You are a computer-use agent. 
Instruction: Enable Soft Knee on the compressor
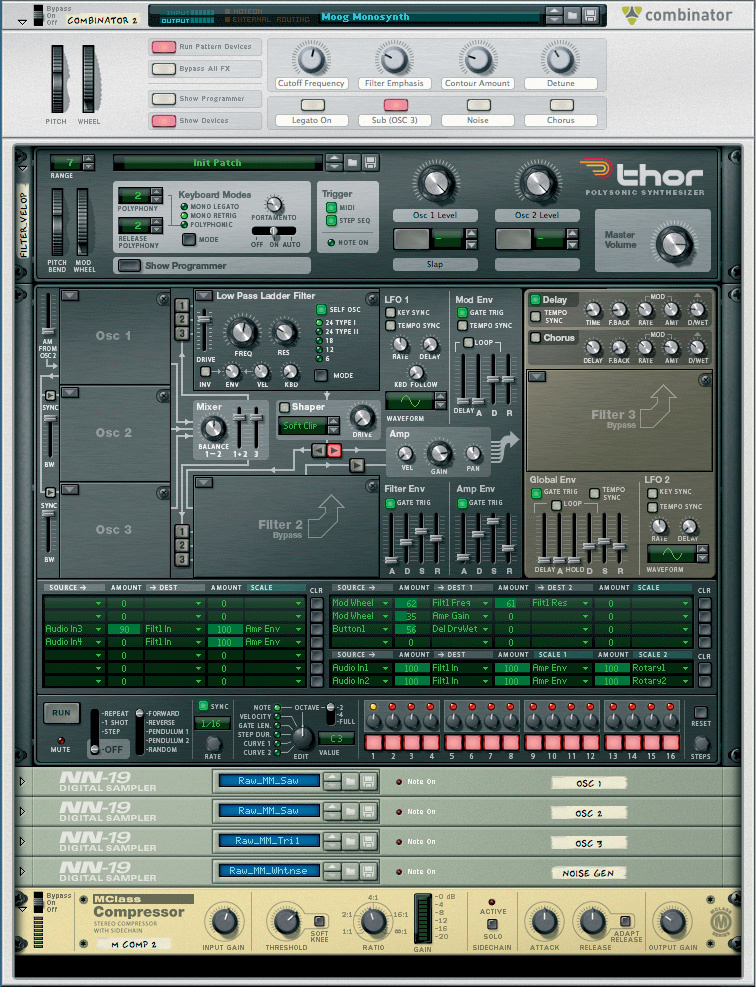click(319, 920)
